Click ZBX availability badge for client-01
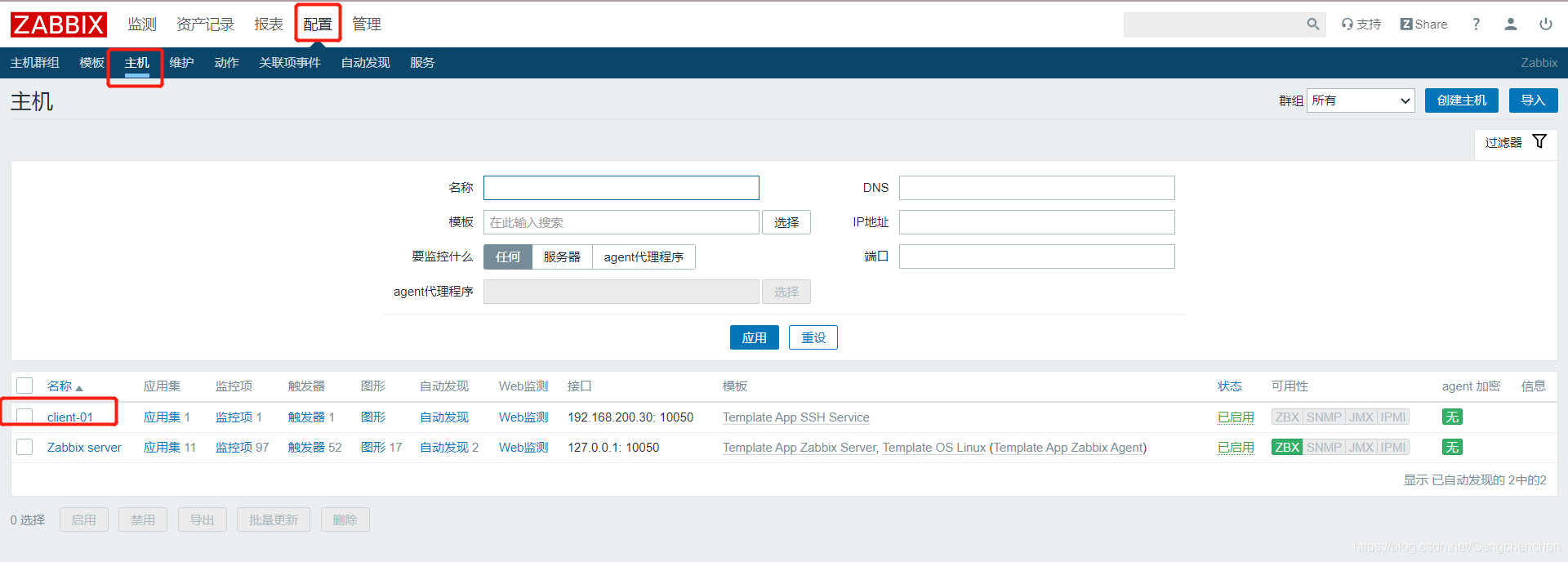The width and height of the screenshot is (1568, 562). coord(1287,417)
